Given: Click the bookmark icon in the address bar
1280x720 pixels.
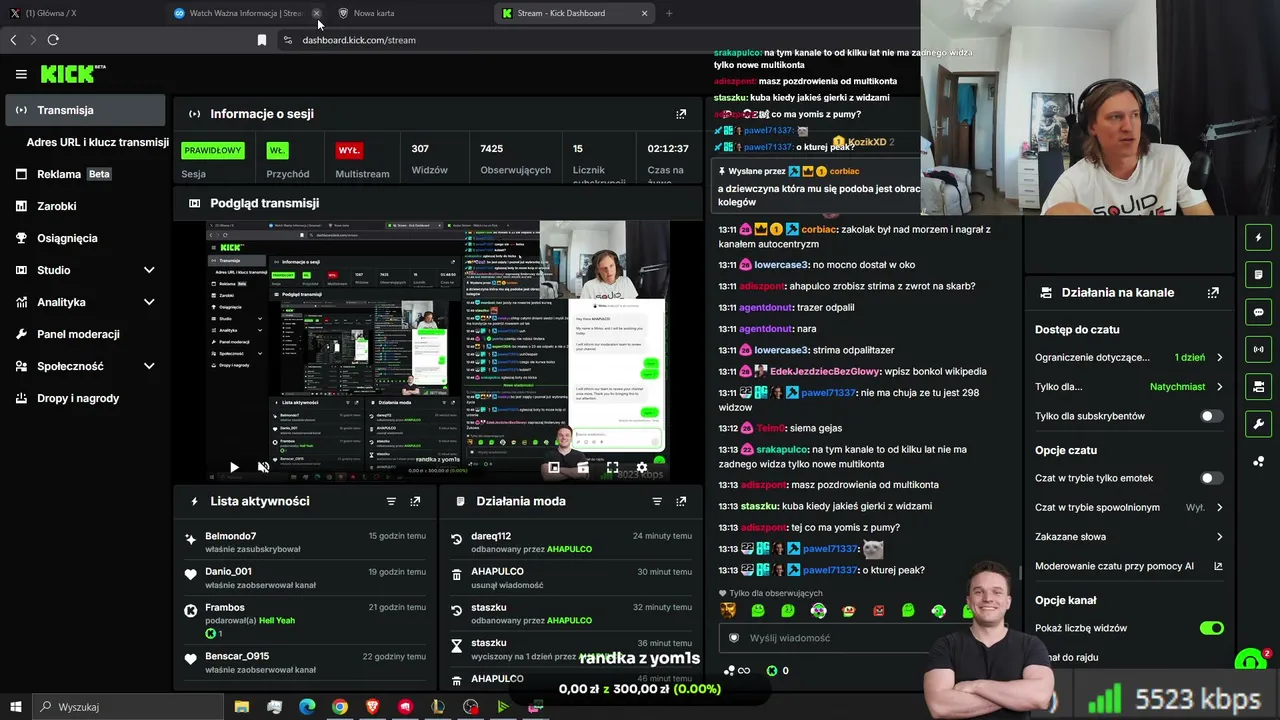Looking at the screenshot, I should 262,40.
